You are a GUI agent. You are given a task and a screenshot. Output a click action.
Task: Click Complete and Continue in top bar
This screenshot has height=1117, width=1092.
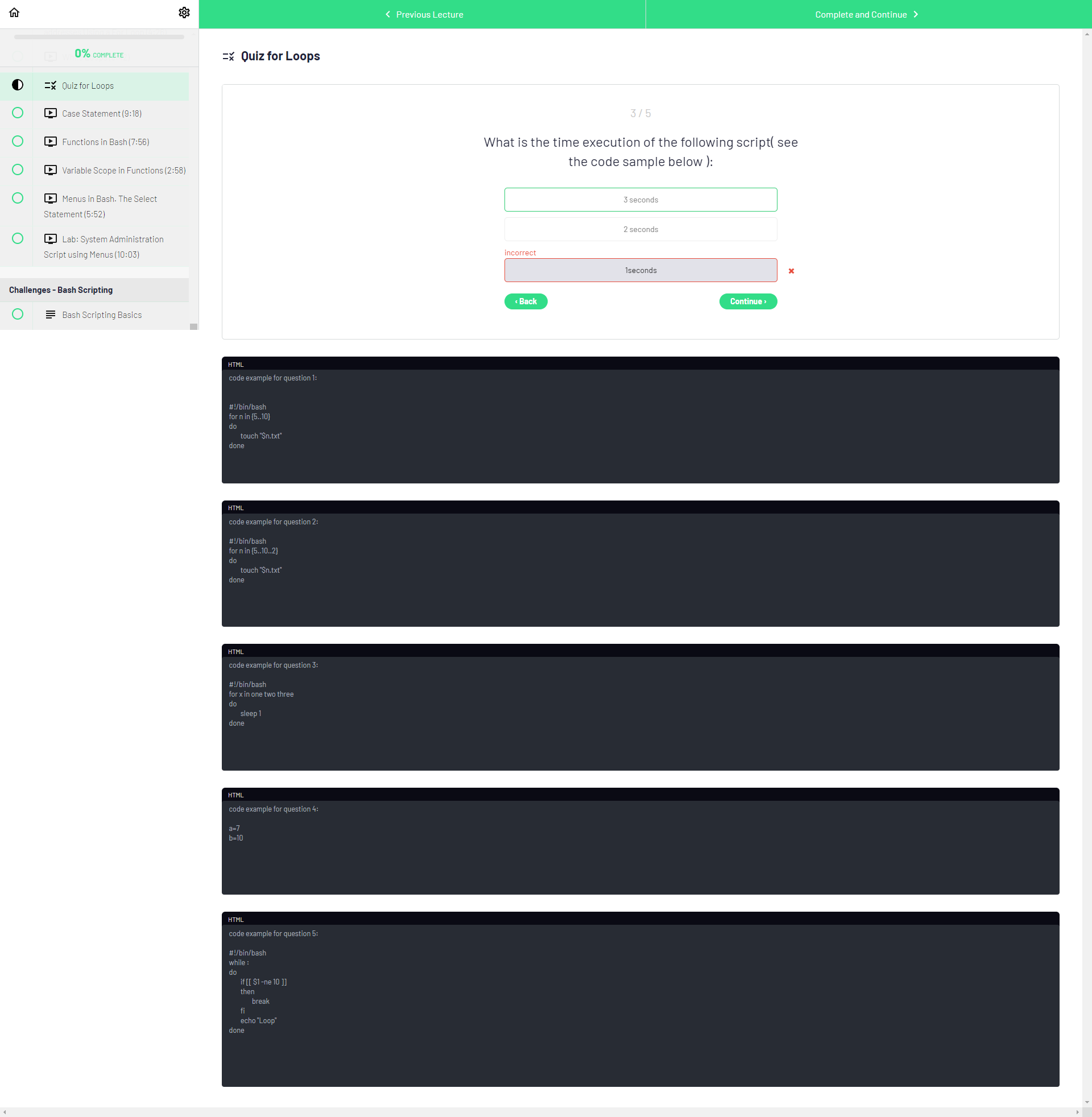[x=867, y=14]
